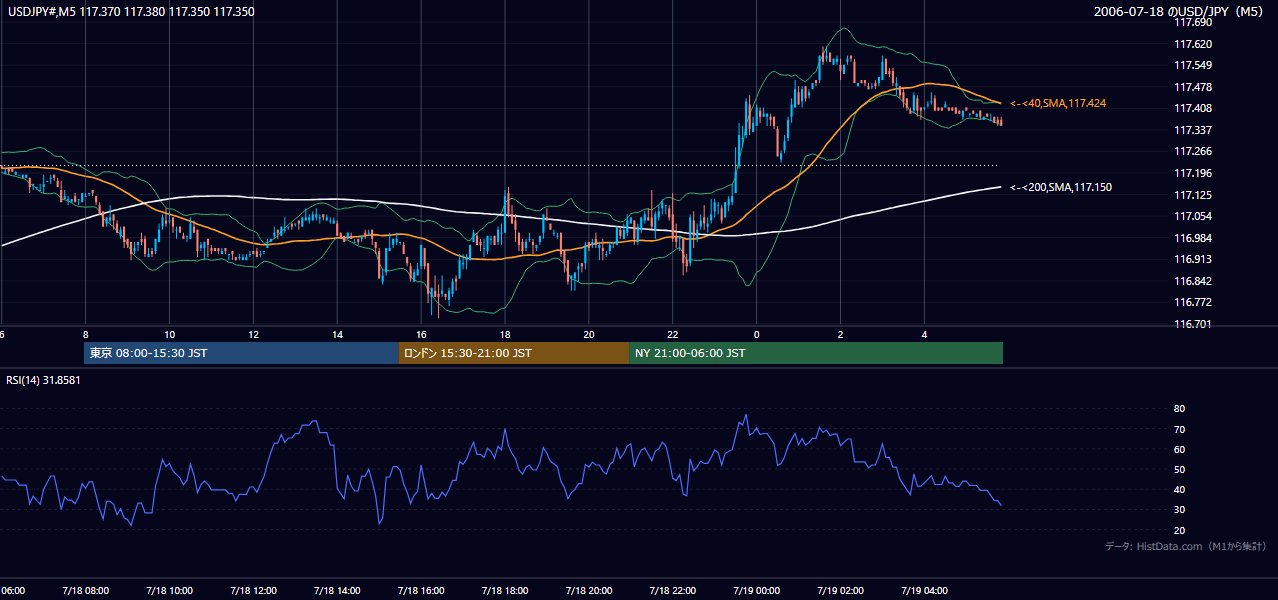This screenshot has height=600, width=1278.
Task: Click the 40 SMA 117.424 label
Action: click(x=1058, y=103)
